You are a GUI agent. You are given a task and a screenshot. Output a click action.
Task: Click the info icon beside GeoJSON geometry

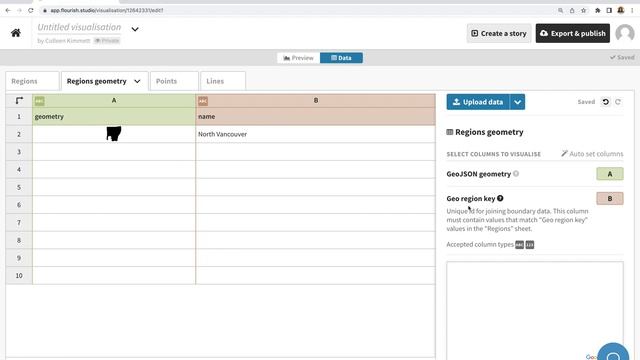[x=516, y=173]
